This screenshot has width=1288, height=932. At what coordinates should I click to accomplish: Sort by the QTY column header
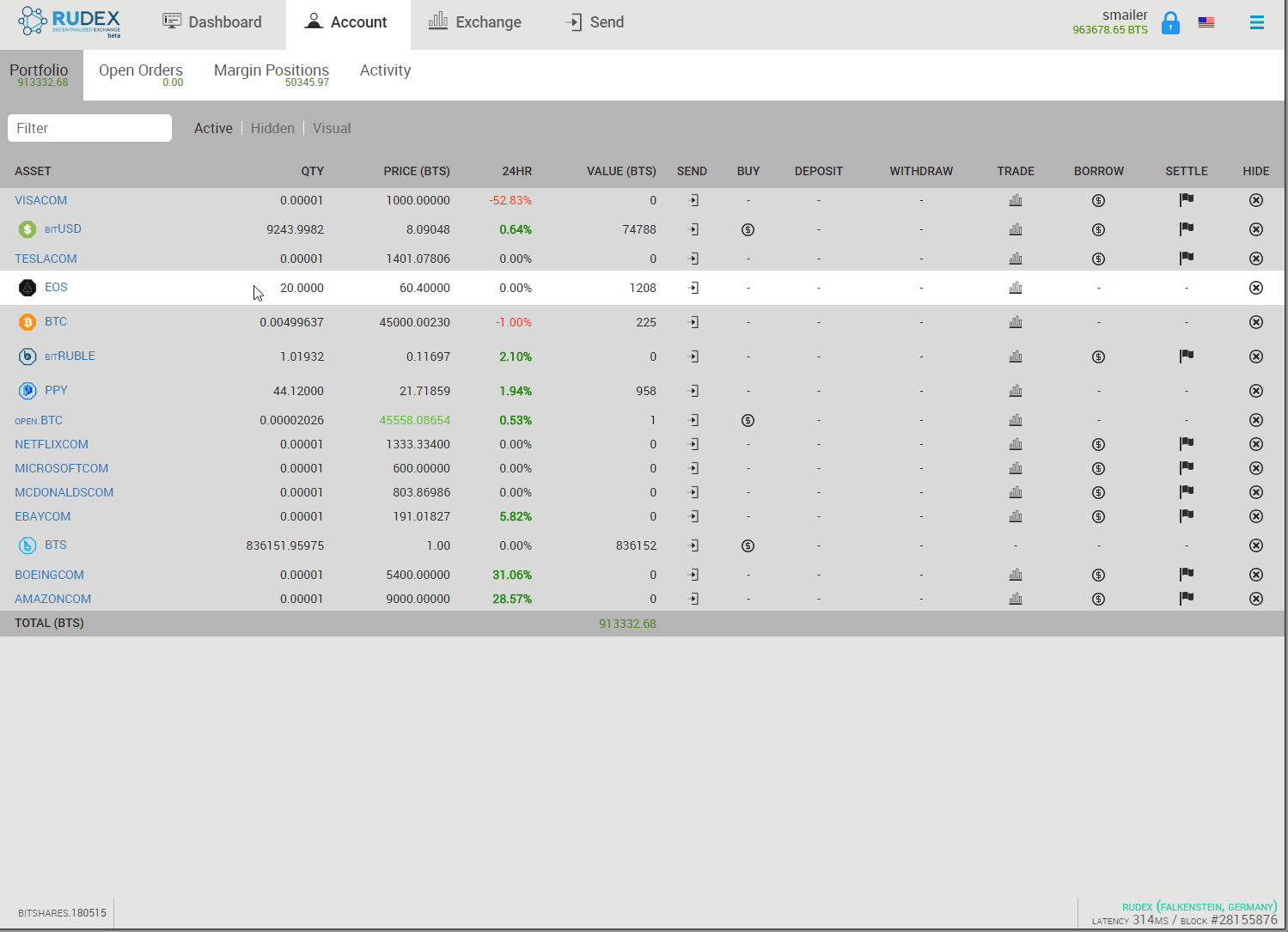click(x=312, y=171)
